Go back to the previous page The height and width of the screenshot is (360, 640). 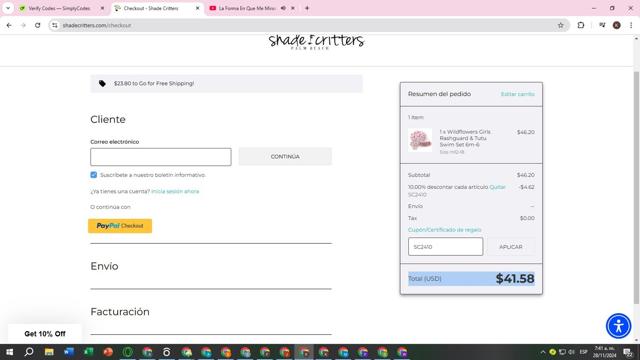(x=9, y=25)
